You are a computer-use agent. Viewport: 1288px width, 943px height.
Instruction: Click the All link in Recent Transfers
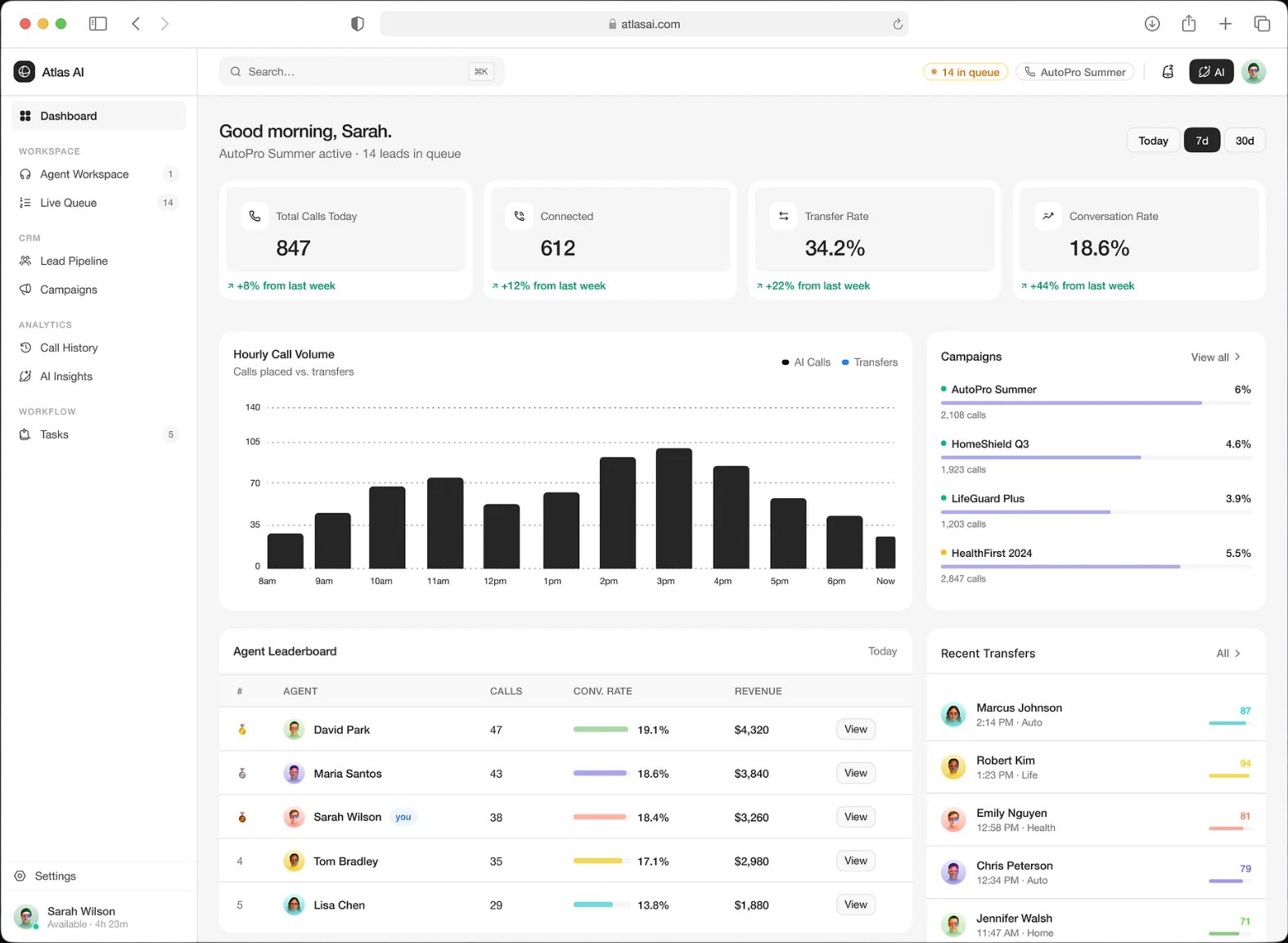click(x=1228, y=653)
